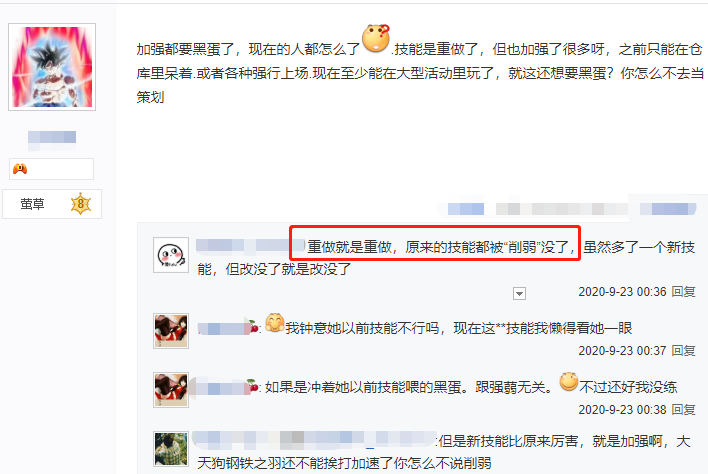Click the red-boxed text 重做就是重做
Image resolution: width=708 pixels, height=474 pixels.
pos(349,247)
